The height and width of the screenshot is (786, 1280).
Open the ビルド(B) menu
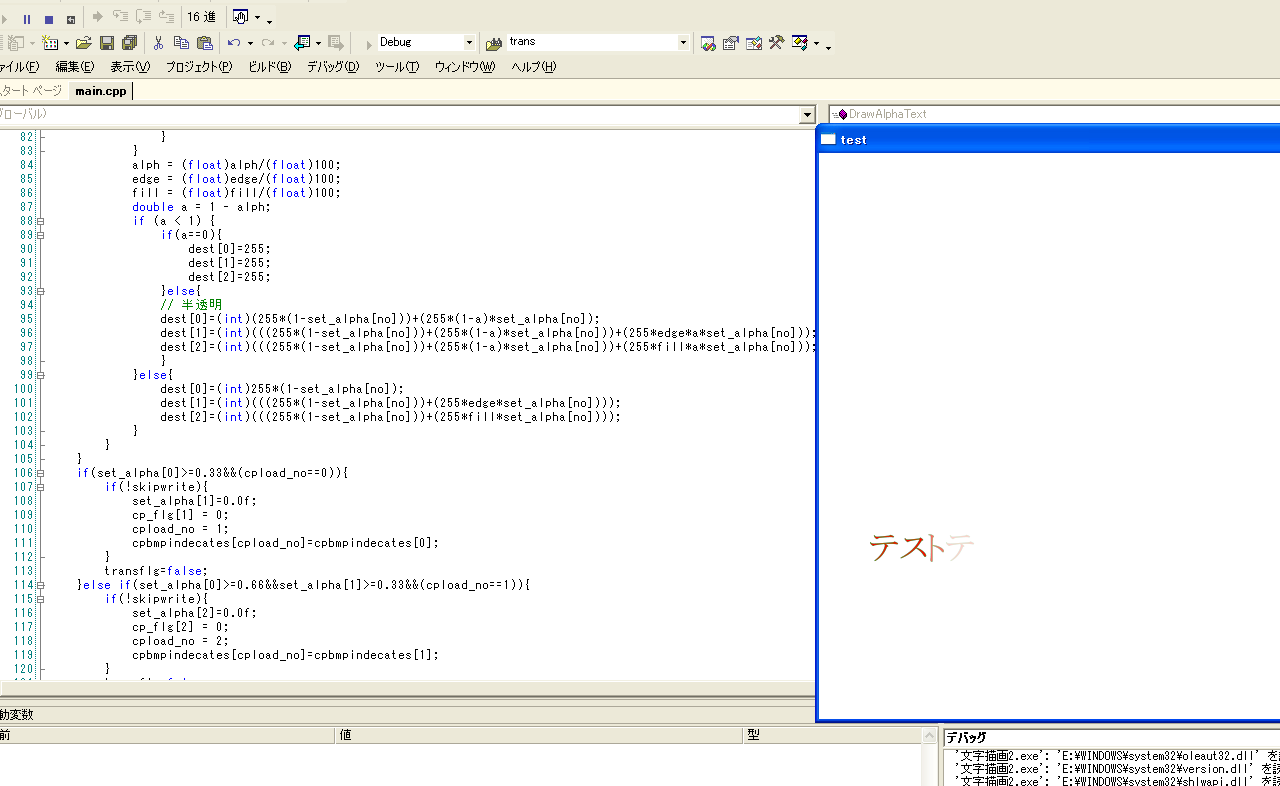[x=269, y=67]
